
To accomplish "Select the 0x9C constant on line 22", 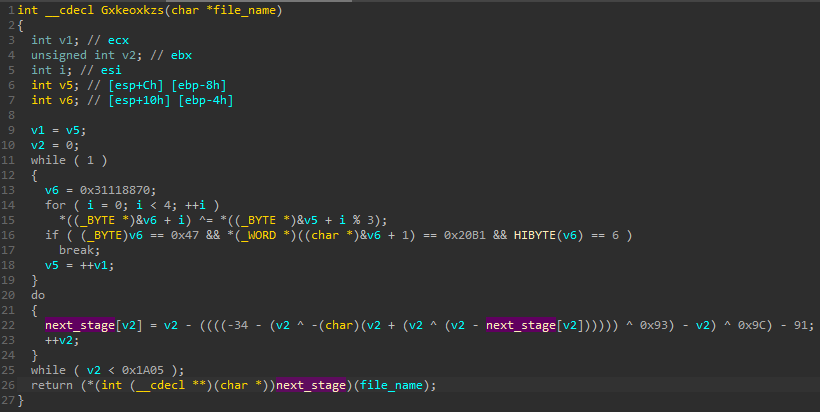I will coord(764,325).
